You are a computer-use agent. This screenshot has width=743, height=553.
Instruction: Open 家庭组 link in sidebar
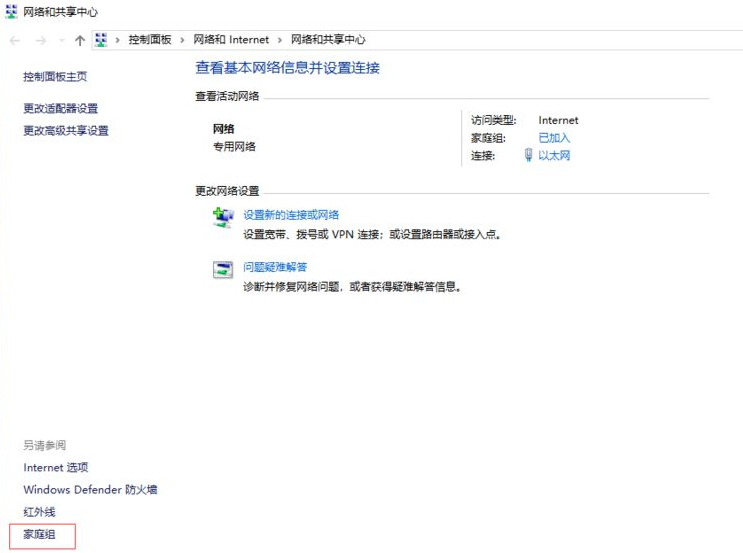[x=39, y=535]
